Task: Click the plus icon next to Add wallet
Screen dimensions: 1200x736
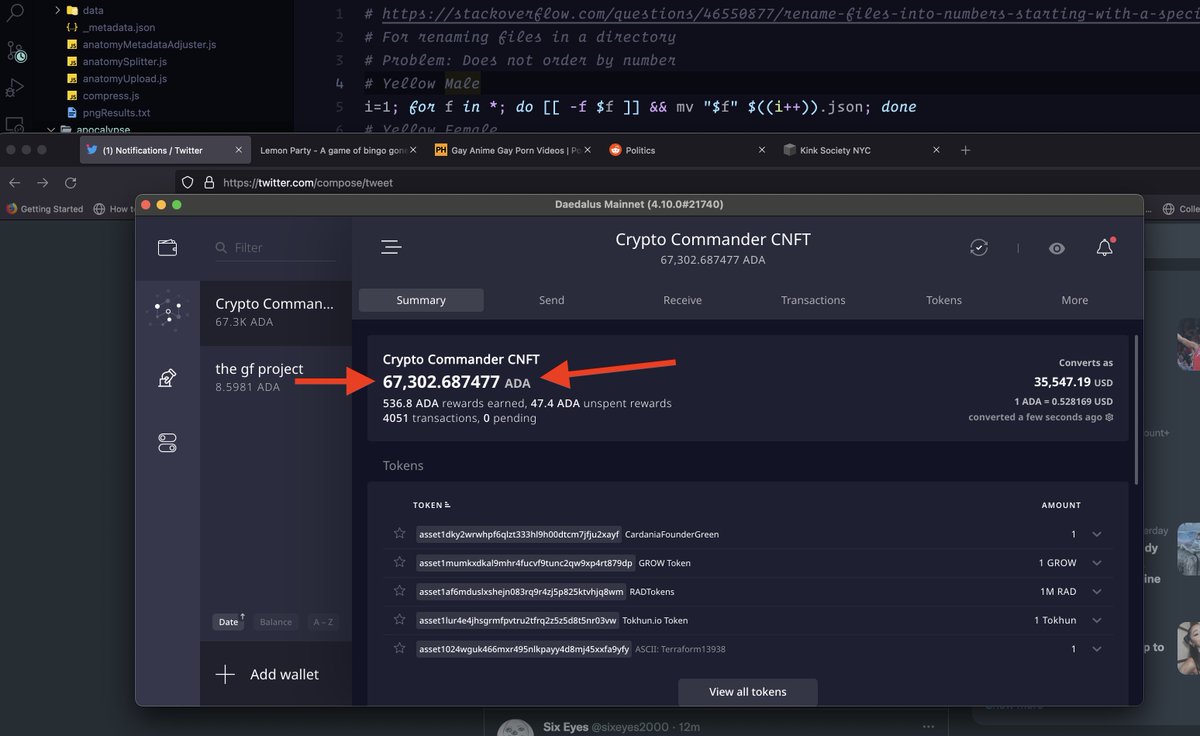Action: tap(225, 674)
